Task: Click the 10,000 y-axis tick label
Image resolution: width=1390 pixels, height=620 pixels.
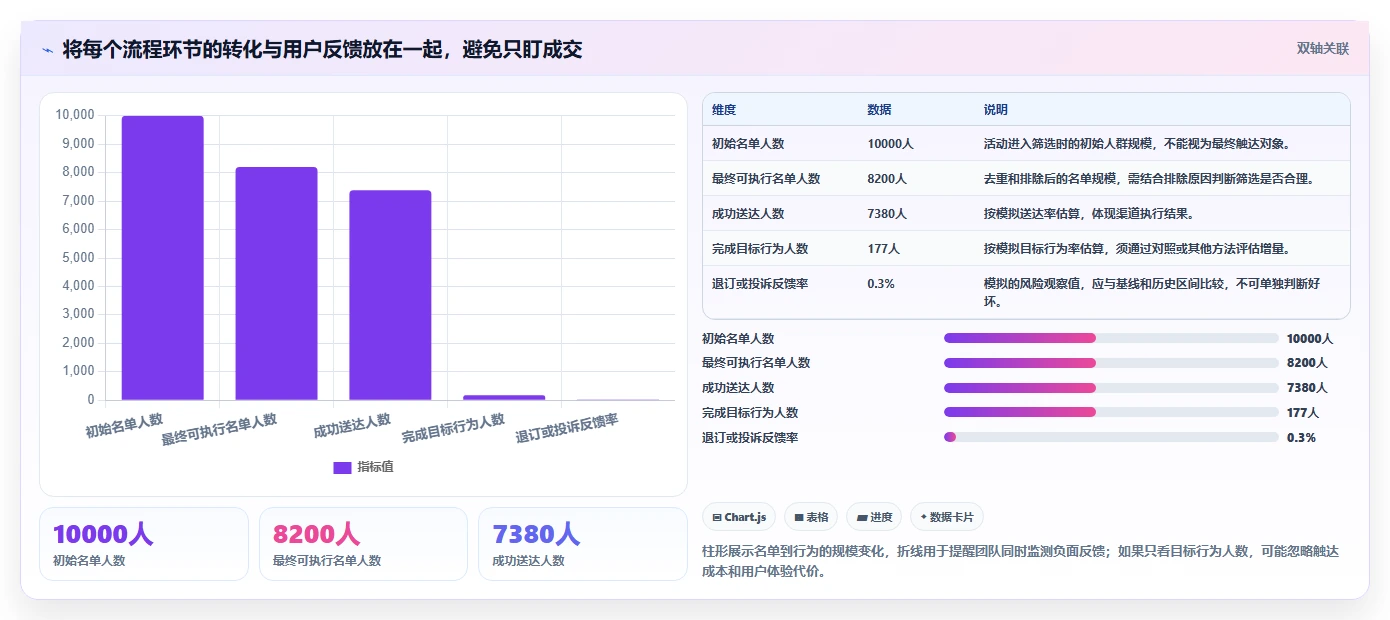Action: coord(75,115)
